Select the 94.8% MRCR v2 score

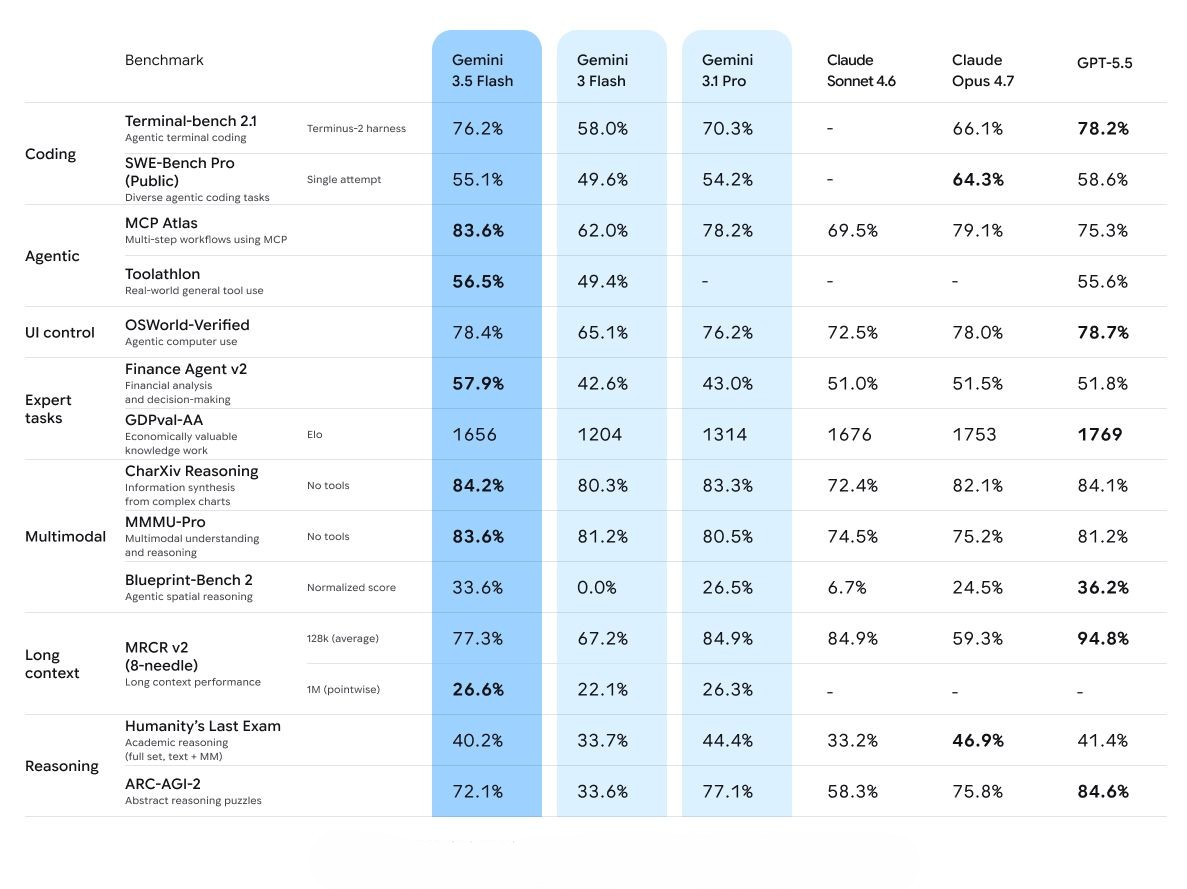point(1103,639)
